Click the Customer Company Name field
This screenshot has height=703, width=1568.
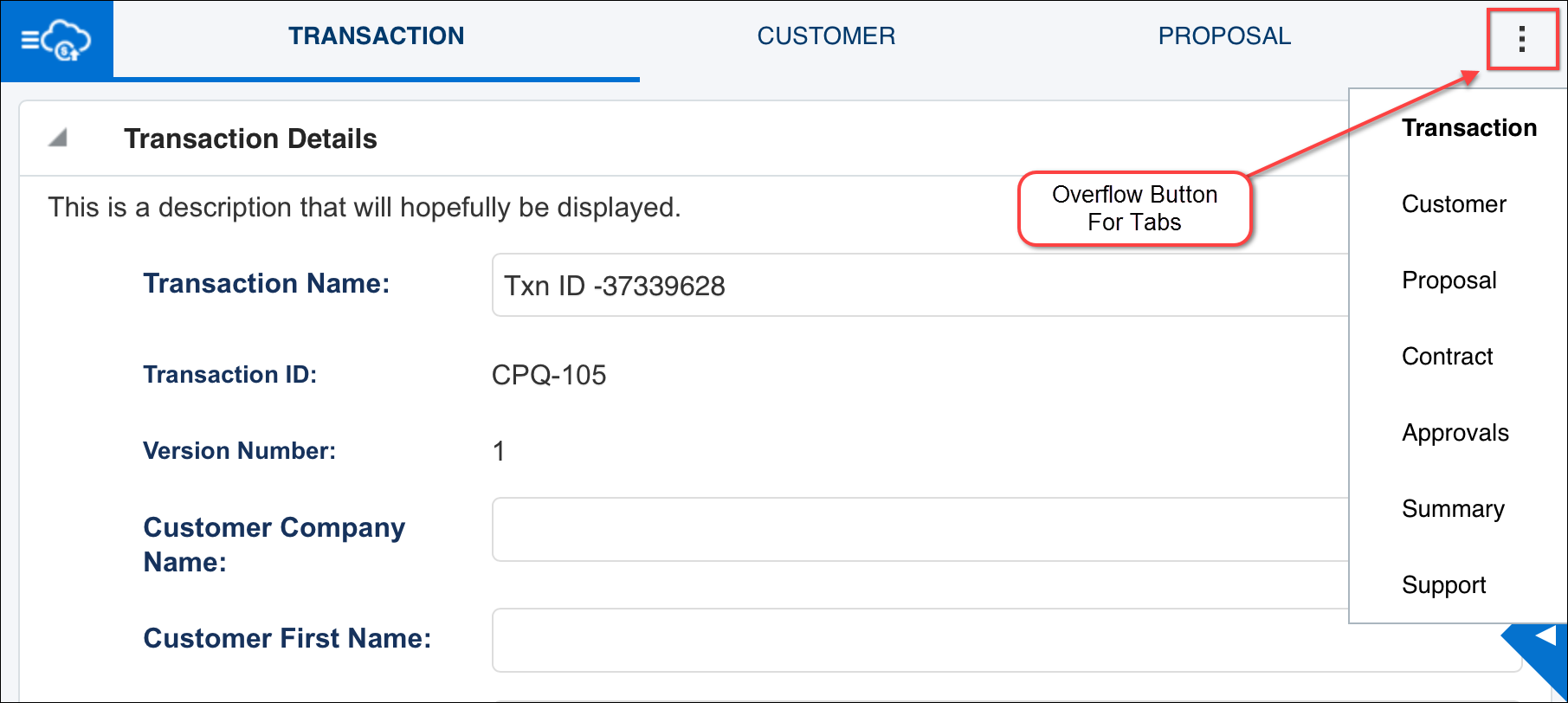866,529
